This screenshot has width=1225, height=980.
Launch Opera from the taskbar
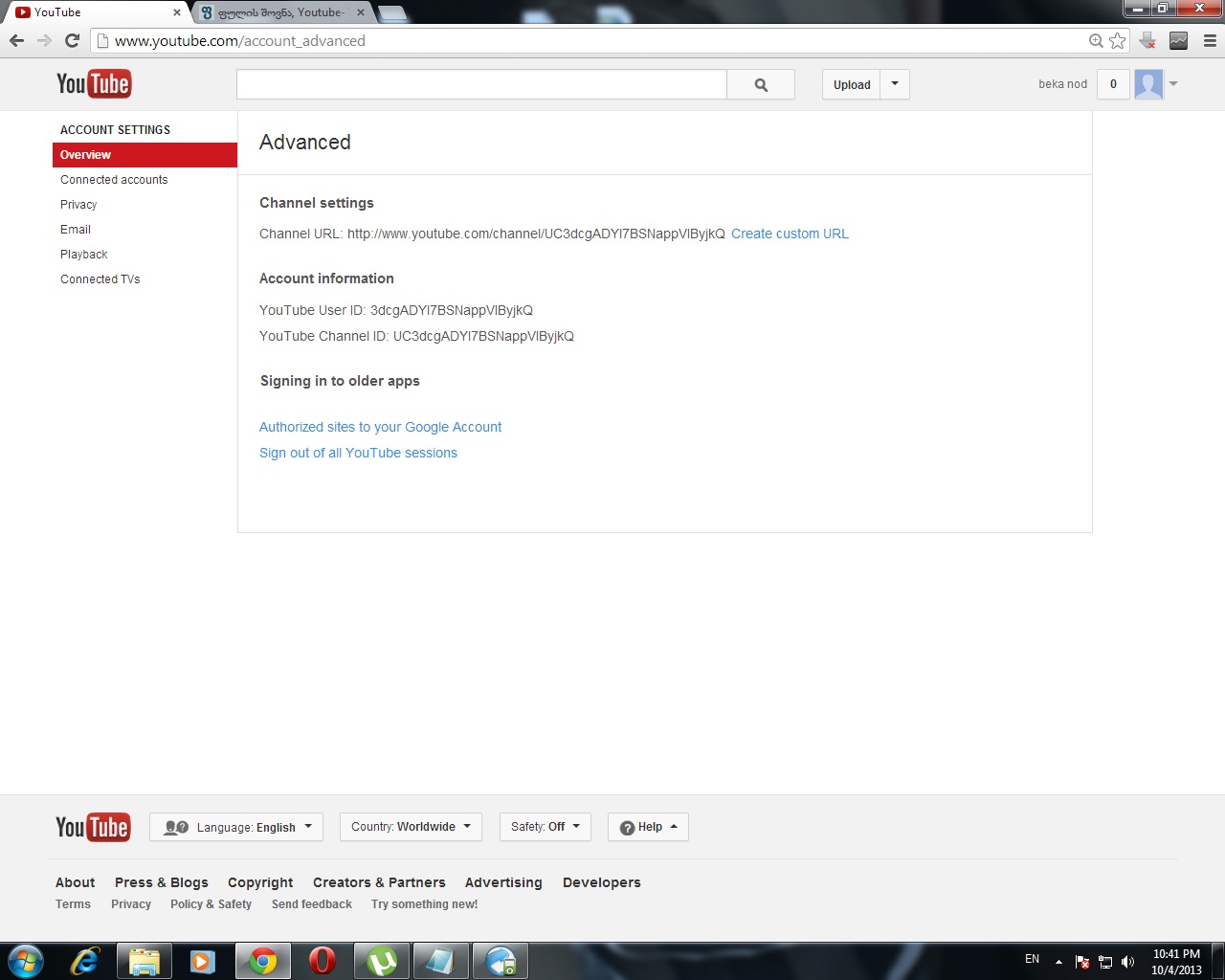coord(323,961)
